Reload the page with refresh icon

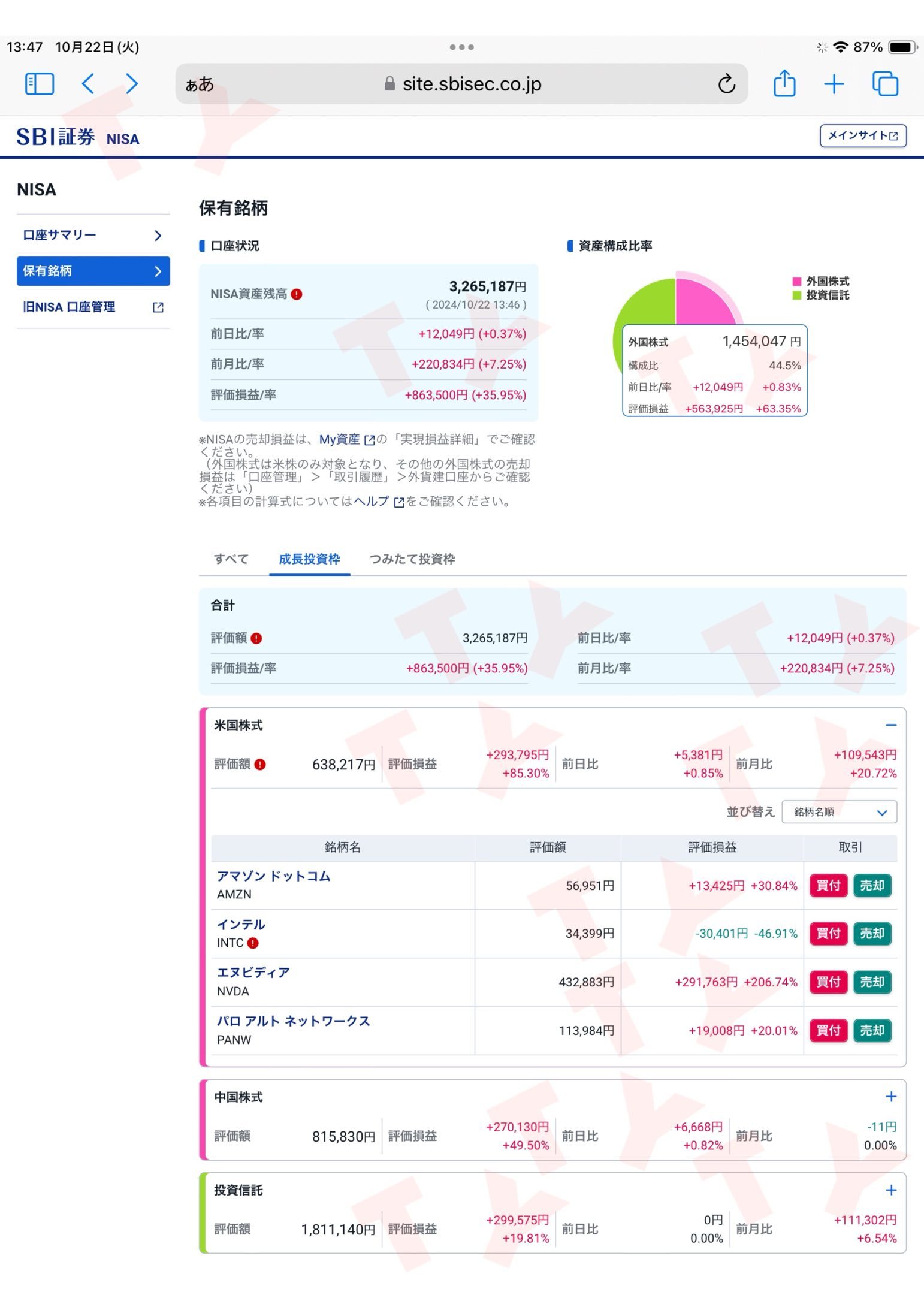point(726,84)
